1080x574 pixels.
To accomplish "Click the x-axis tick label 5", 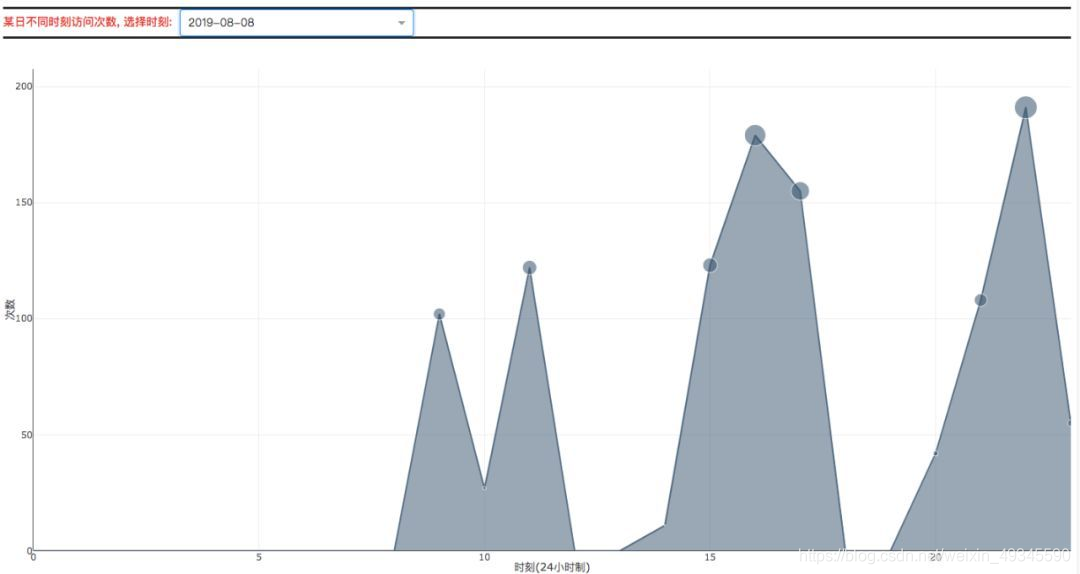I will 259,557.
